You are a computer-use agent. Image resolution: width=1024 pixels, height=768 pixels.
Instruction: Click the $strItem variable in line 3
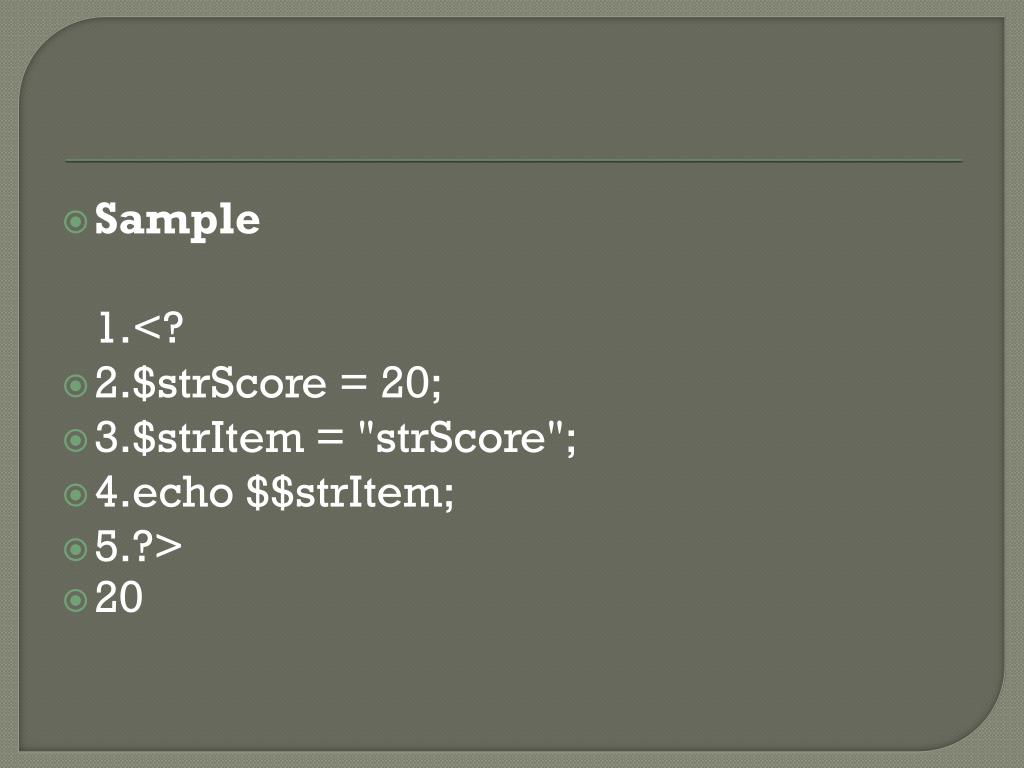[x=218, y=438]
